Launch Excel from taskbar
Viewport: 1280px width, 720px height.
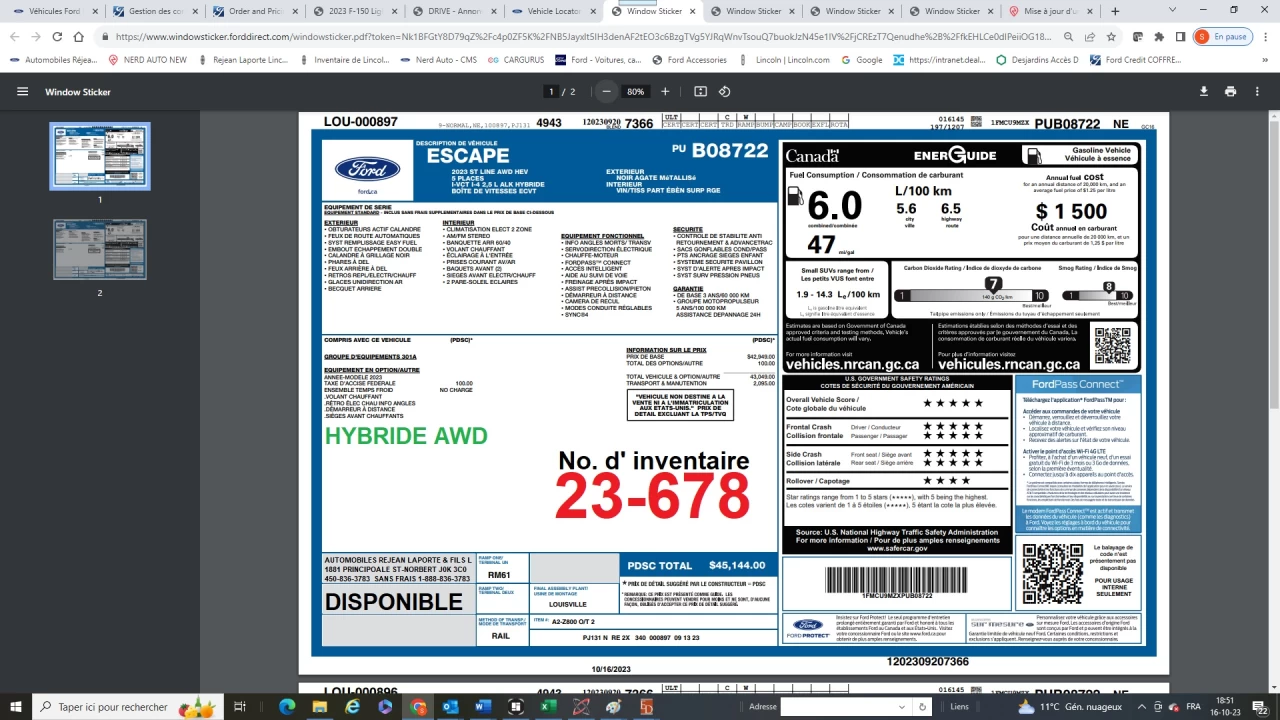click(x=549, y=706)
